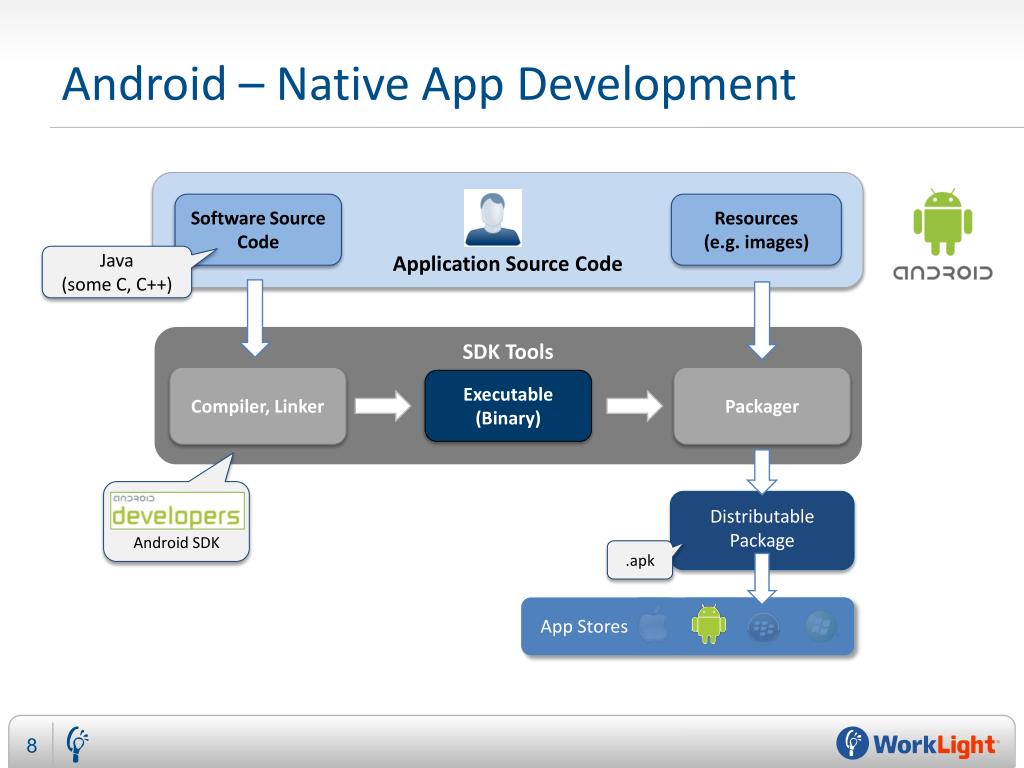Click the Distributable Package box
The height and width of the screenshot is (768, 1024).
(x=762, y=530)
